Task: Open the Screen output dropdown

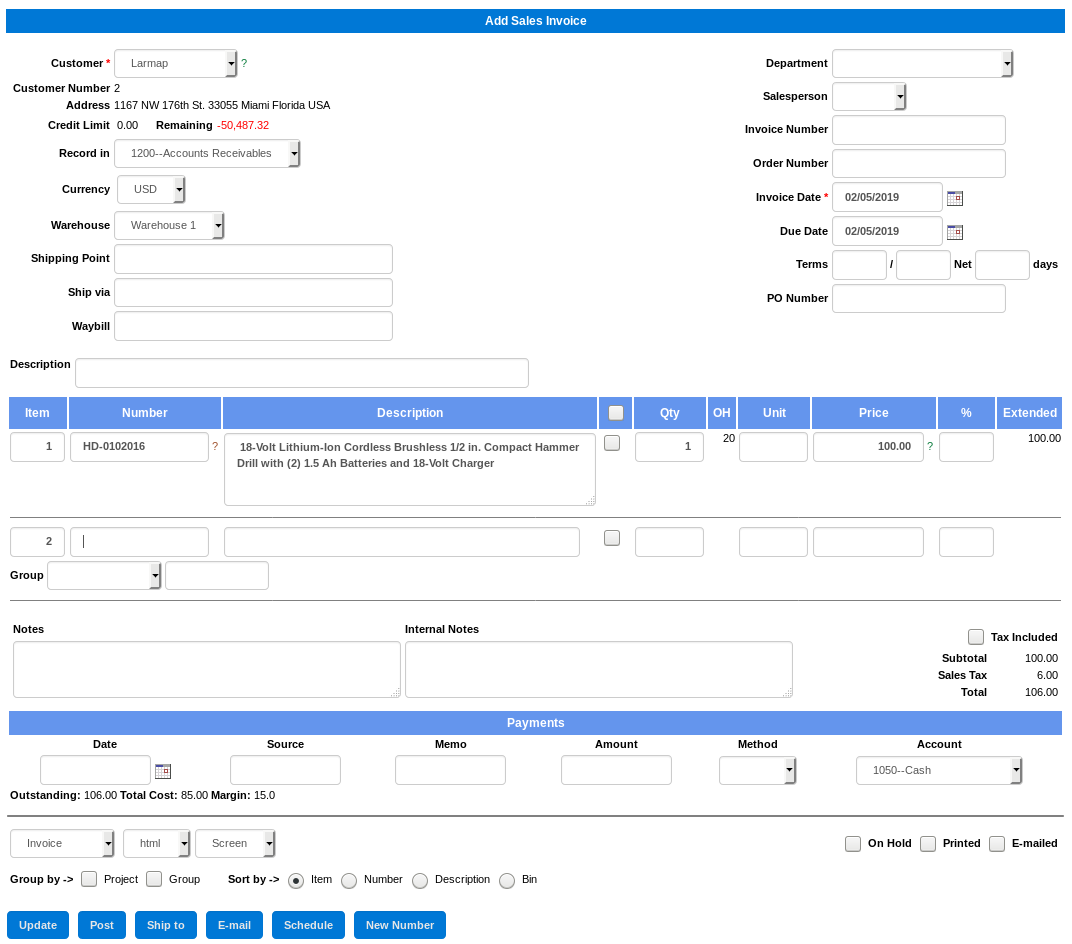Action: 235,844
